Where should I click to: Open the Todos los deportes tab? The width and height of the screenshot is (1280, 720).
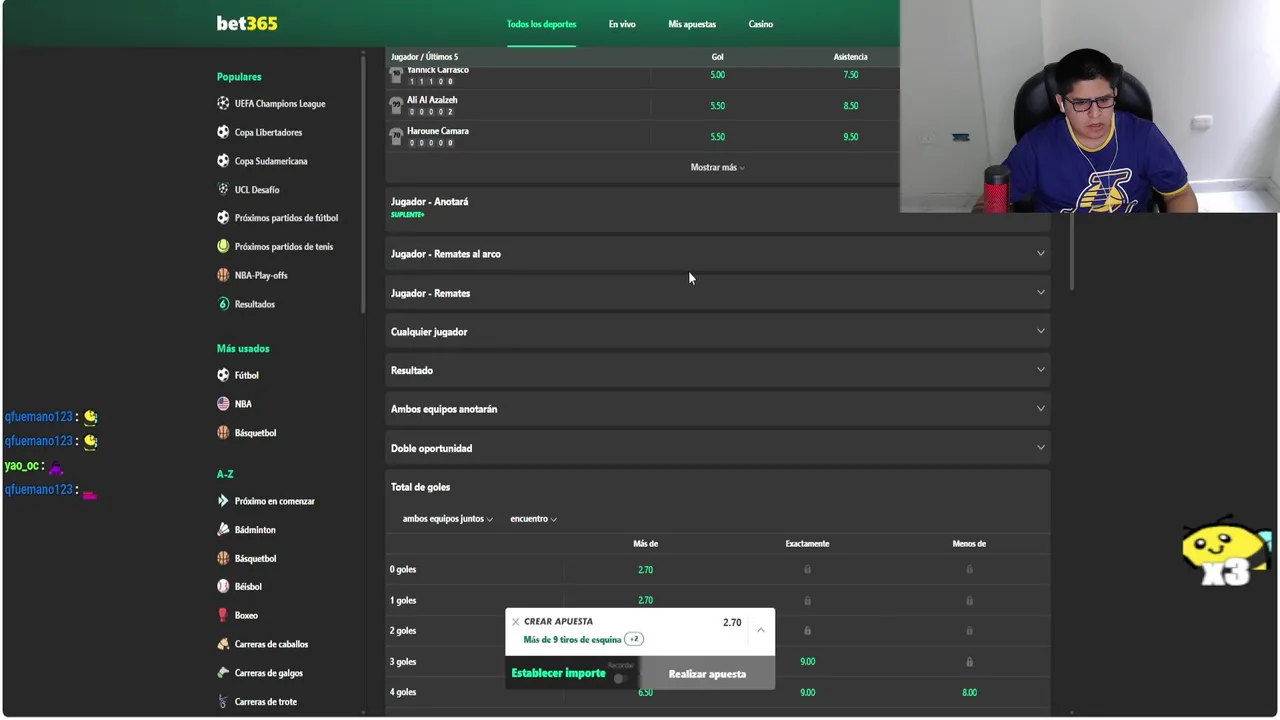click(541, 24)
